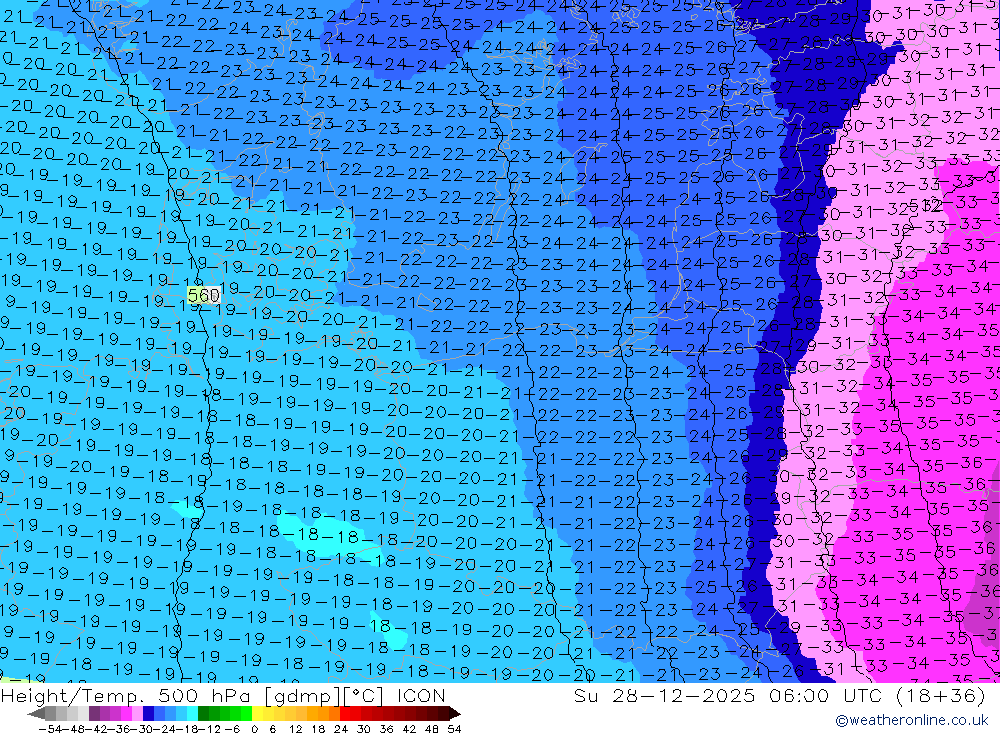Pick the bright red legend swatch at 24
Screen dimensions: 1000x733
345,714
